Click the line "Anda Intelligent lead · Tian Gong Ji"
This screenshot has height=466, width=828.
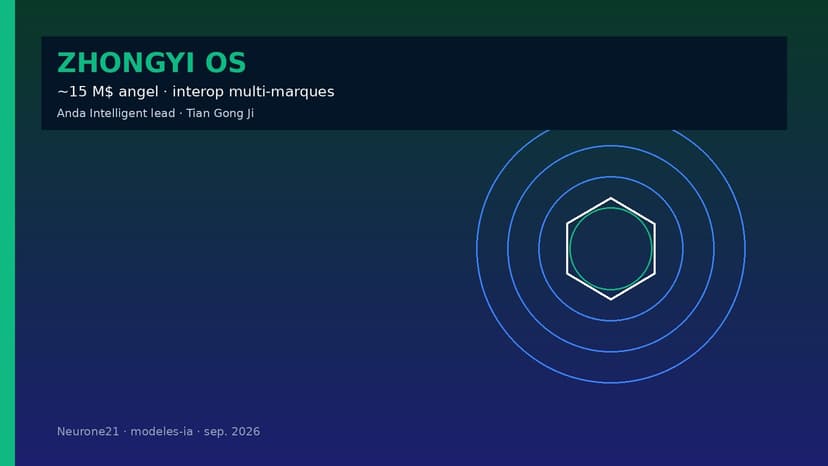tap(155, 113)
